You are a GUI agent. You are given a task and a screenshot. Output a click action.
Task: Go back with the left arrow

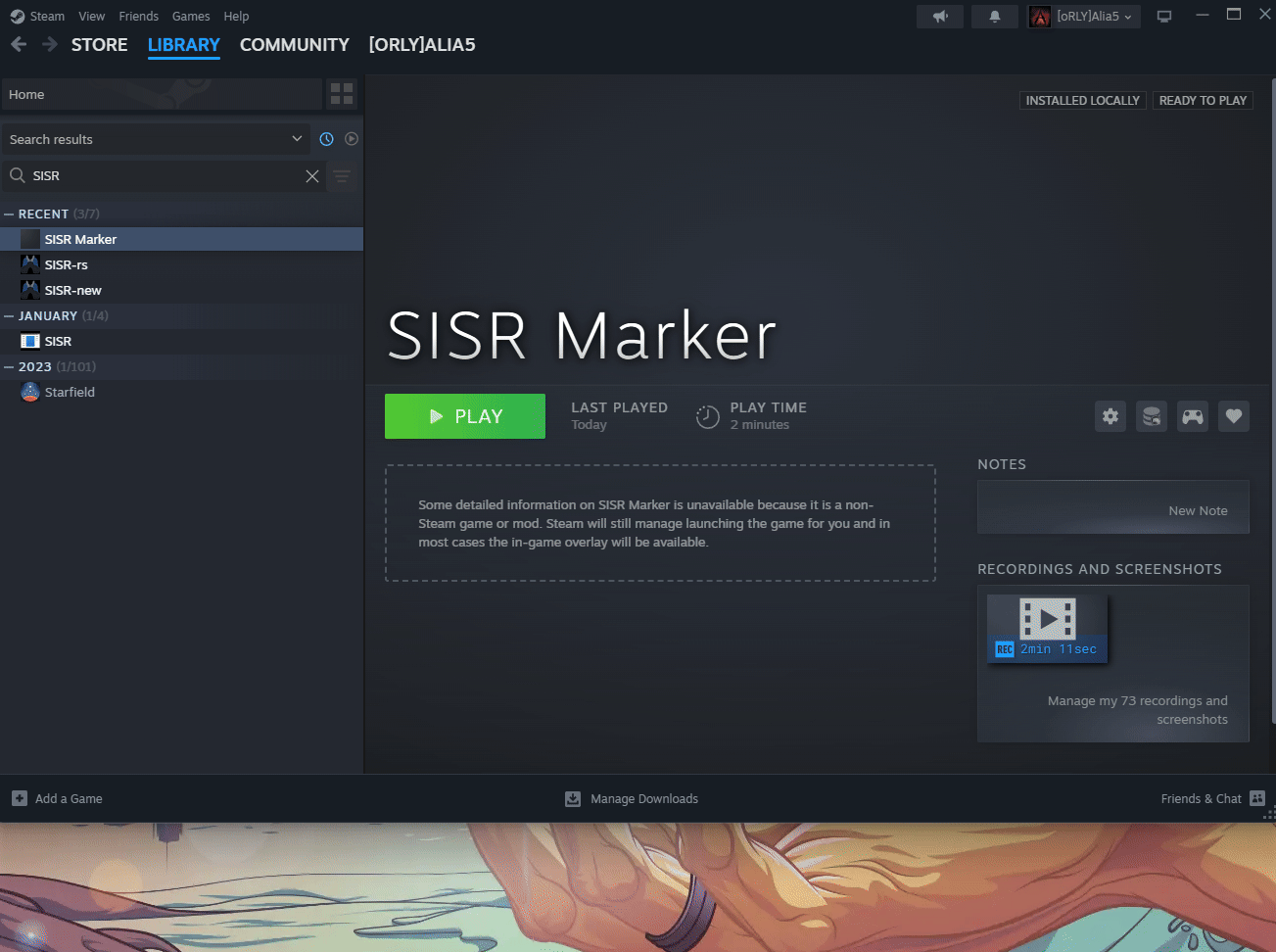click(x=19, y=44)
